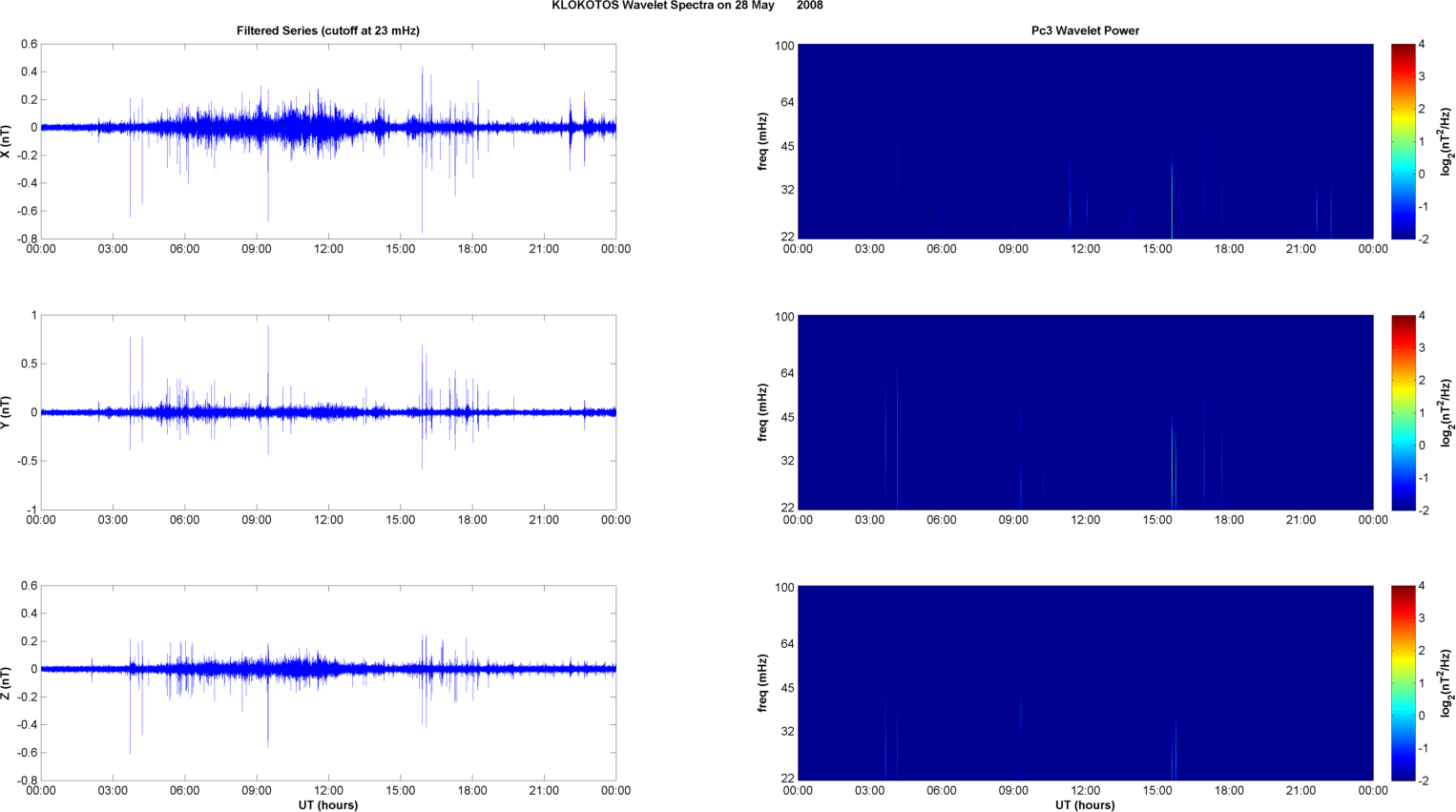The height and width of the screenshot is (812, 1456).
Task: Click the '06:00' tick under the middle wavelet plot
Action: tap(942, 520)
